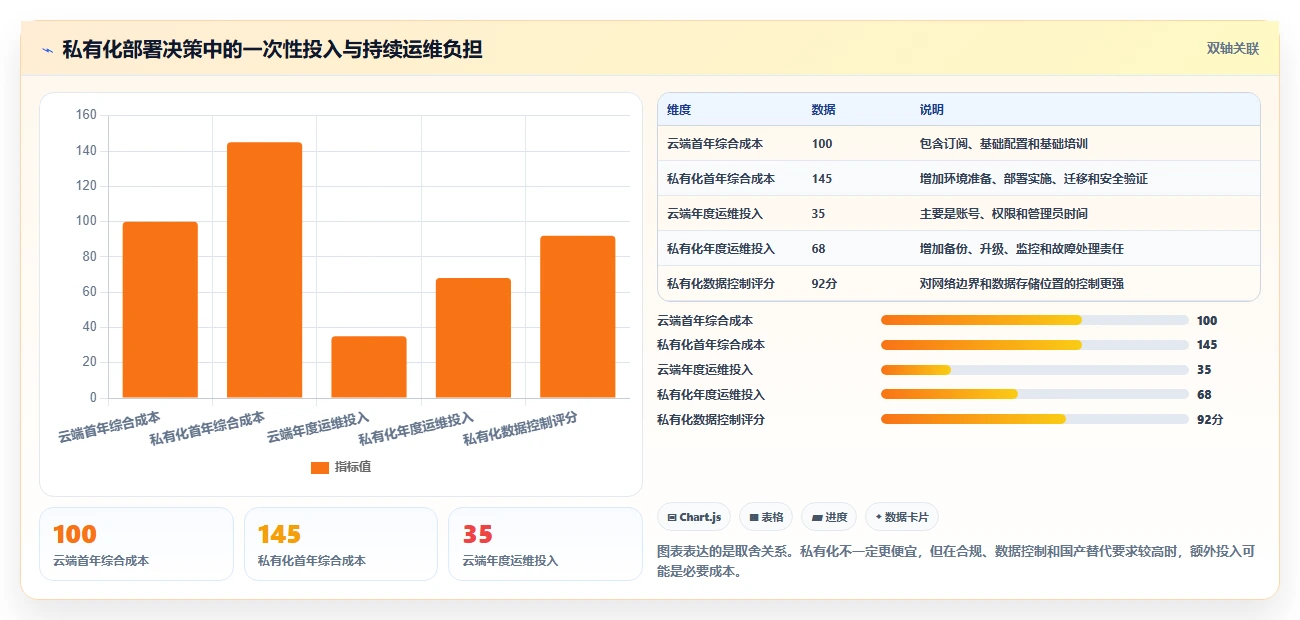Click table cell 云端首年综合成本

[x=715, y=144]
